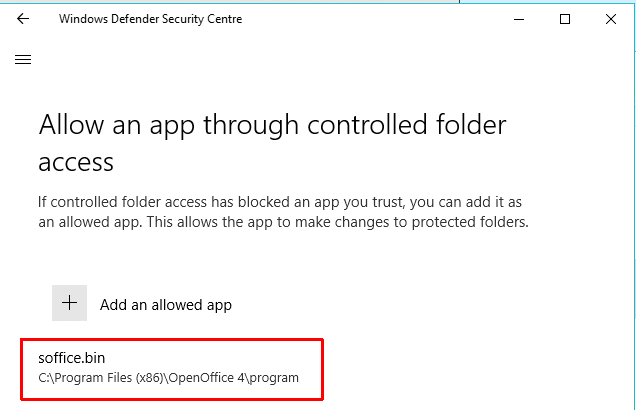The image size is (636, 410).
Task: Click the 'Windows Defender Security Centre' window title
Action: pos(150,19)
